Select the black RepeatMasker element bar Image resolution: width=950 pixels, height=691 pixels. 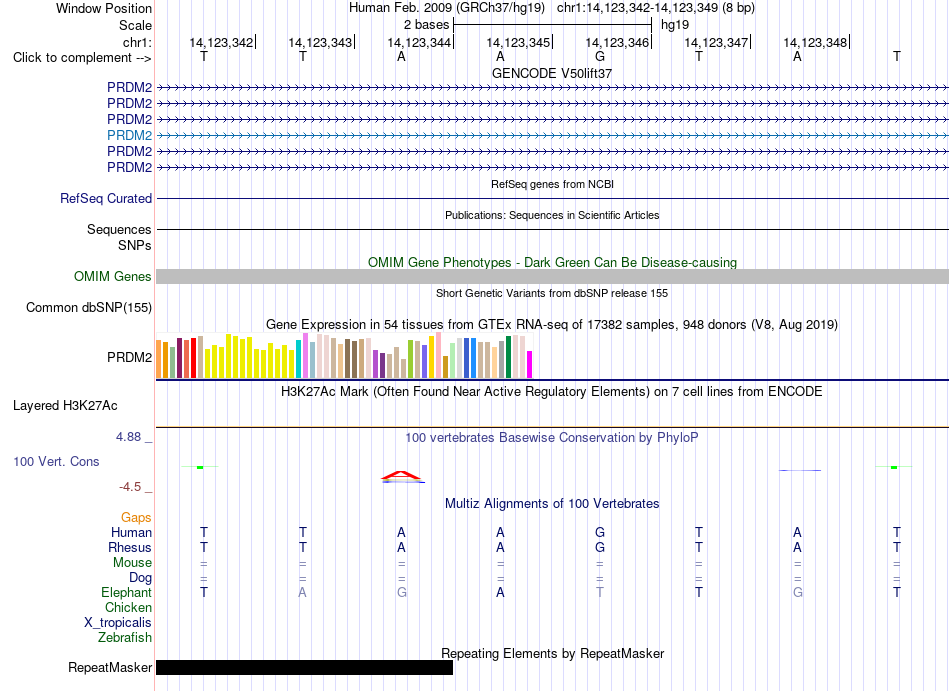304,667
